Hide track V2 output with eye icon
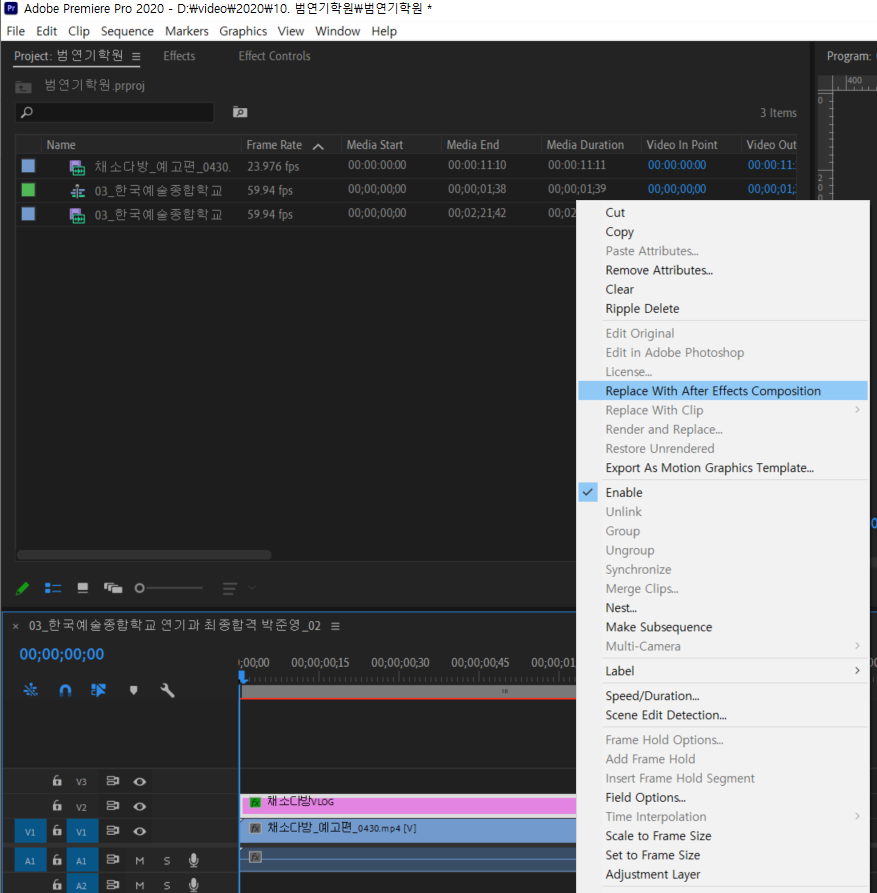The height and width of the screenshot is (893, 877). tap(140, 806)
